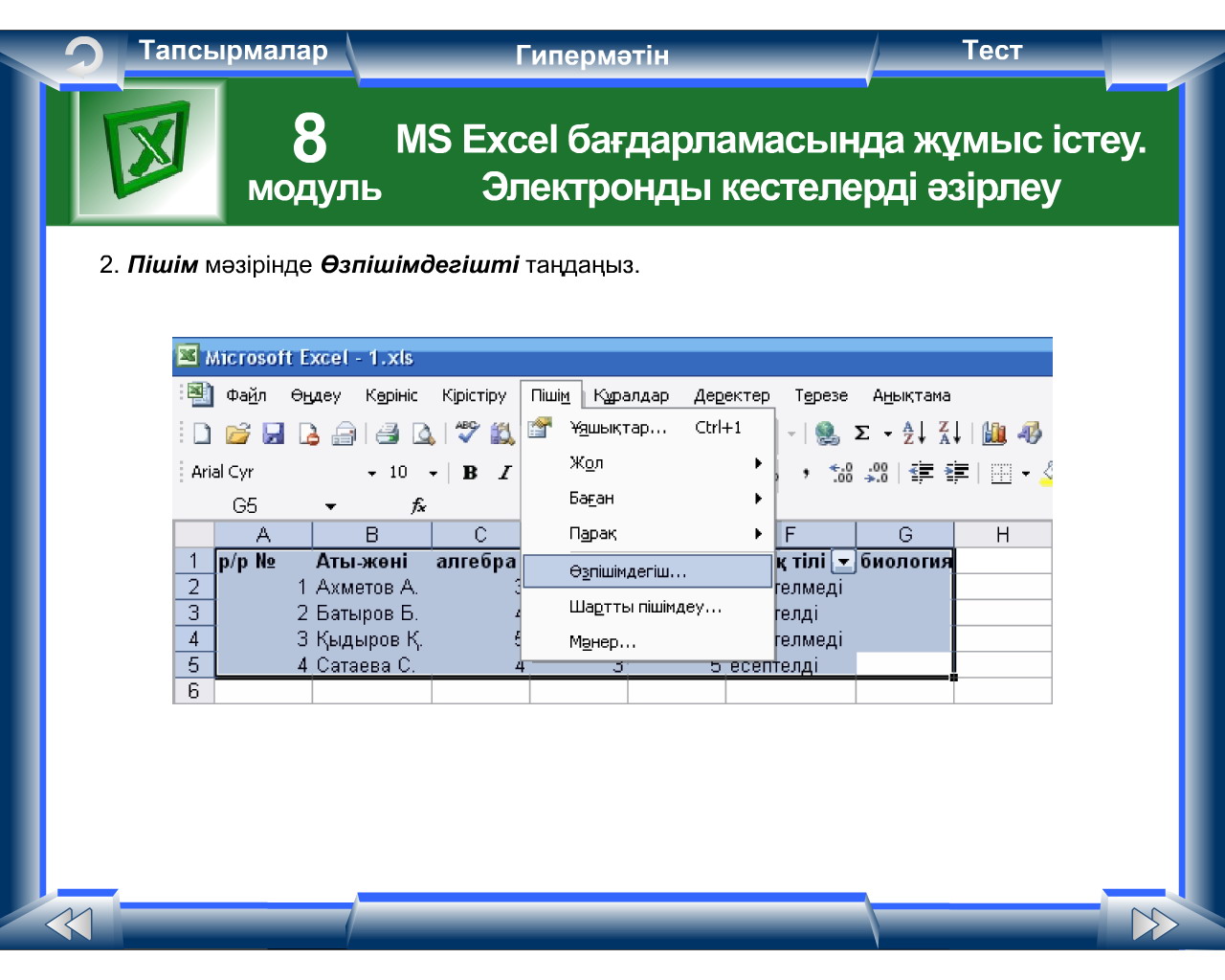Click the Spelling check ABC icon
1225x980 pixels.
(467, 433)
